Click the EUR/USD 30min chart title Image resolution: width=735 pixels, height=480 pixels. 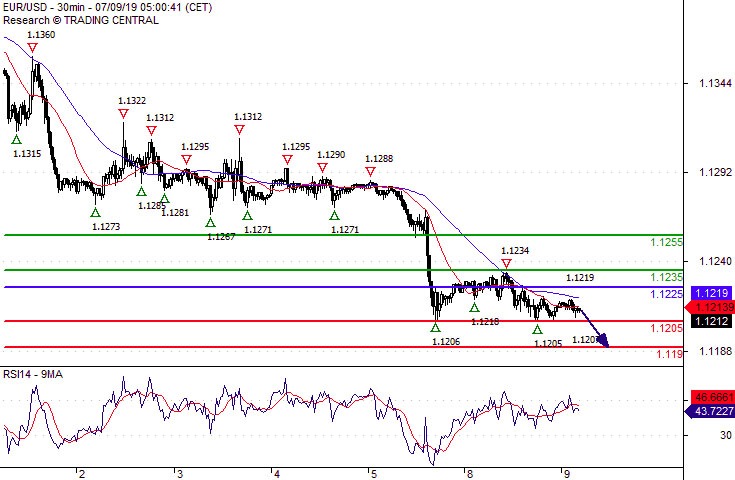point(107,8)
